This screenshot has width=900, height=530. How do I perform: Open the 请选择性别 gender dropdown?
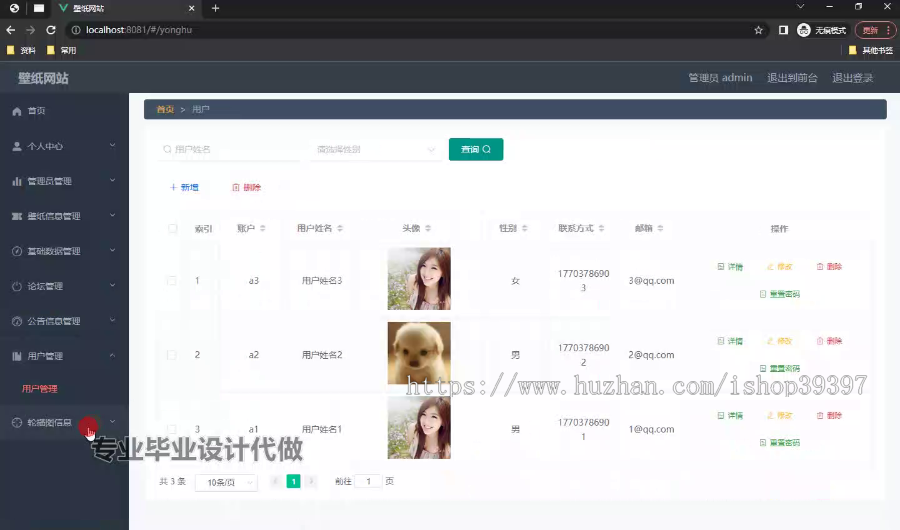[x=375, y=149]
